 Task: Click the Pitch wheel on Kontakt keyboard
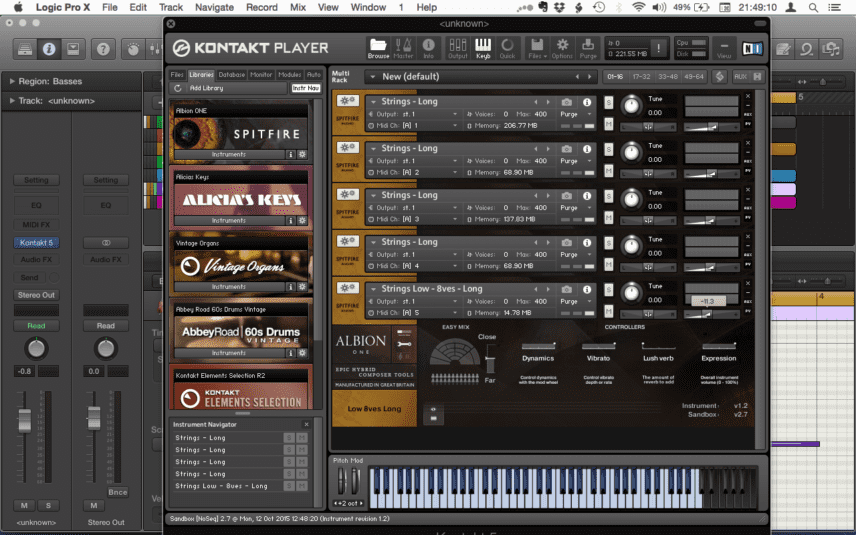click(342, 481)
